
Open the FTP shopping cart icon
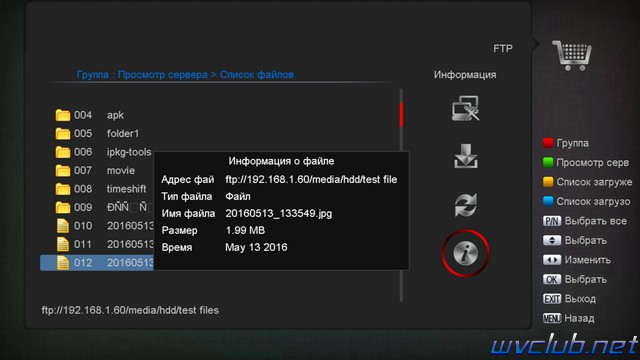(572, 55)
